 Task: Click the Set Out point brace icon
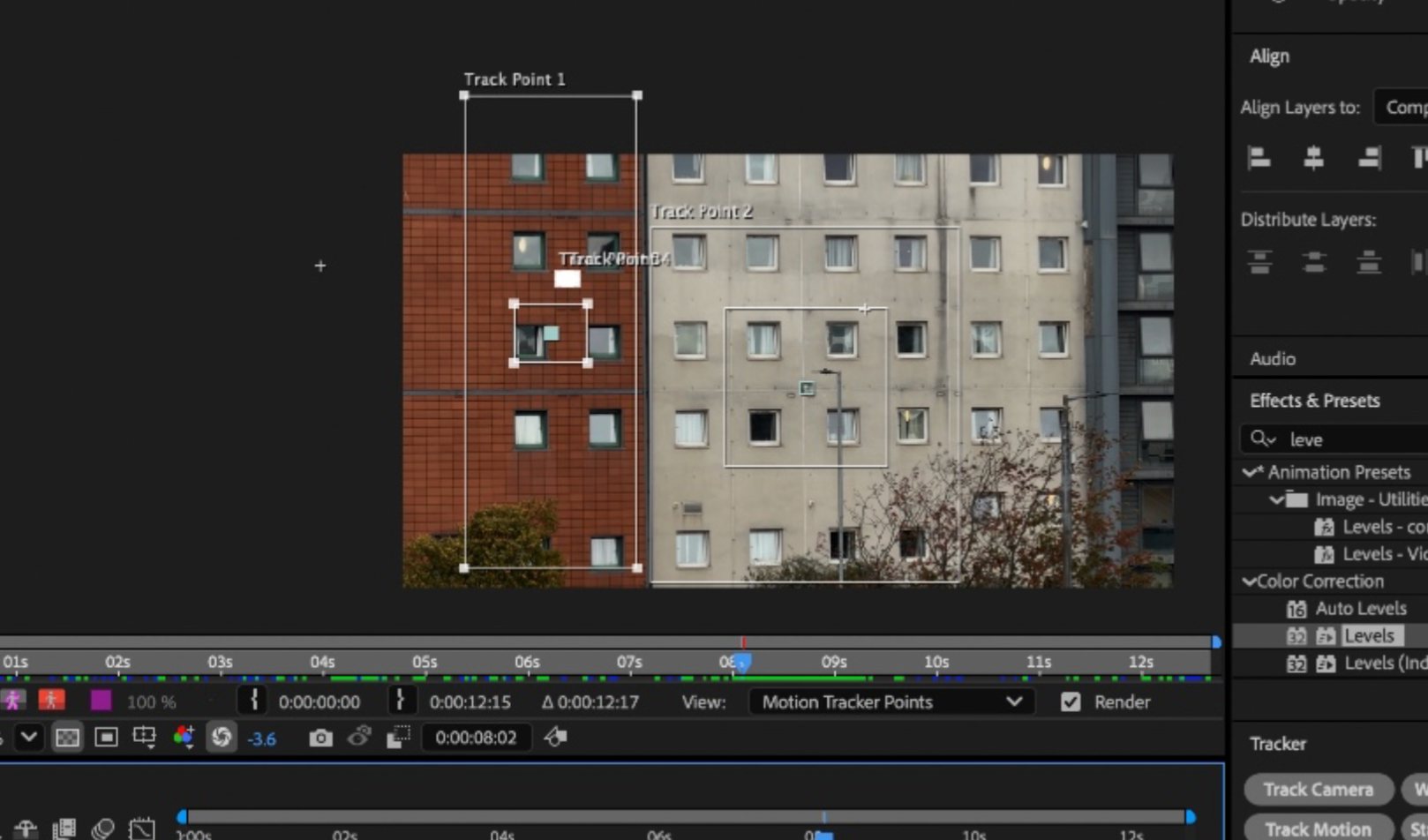[401, 701]
